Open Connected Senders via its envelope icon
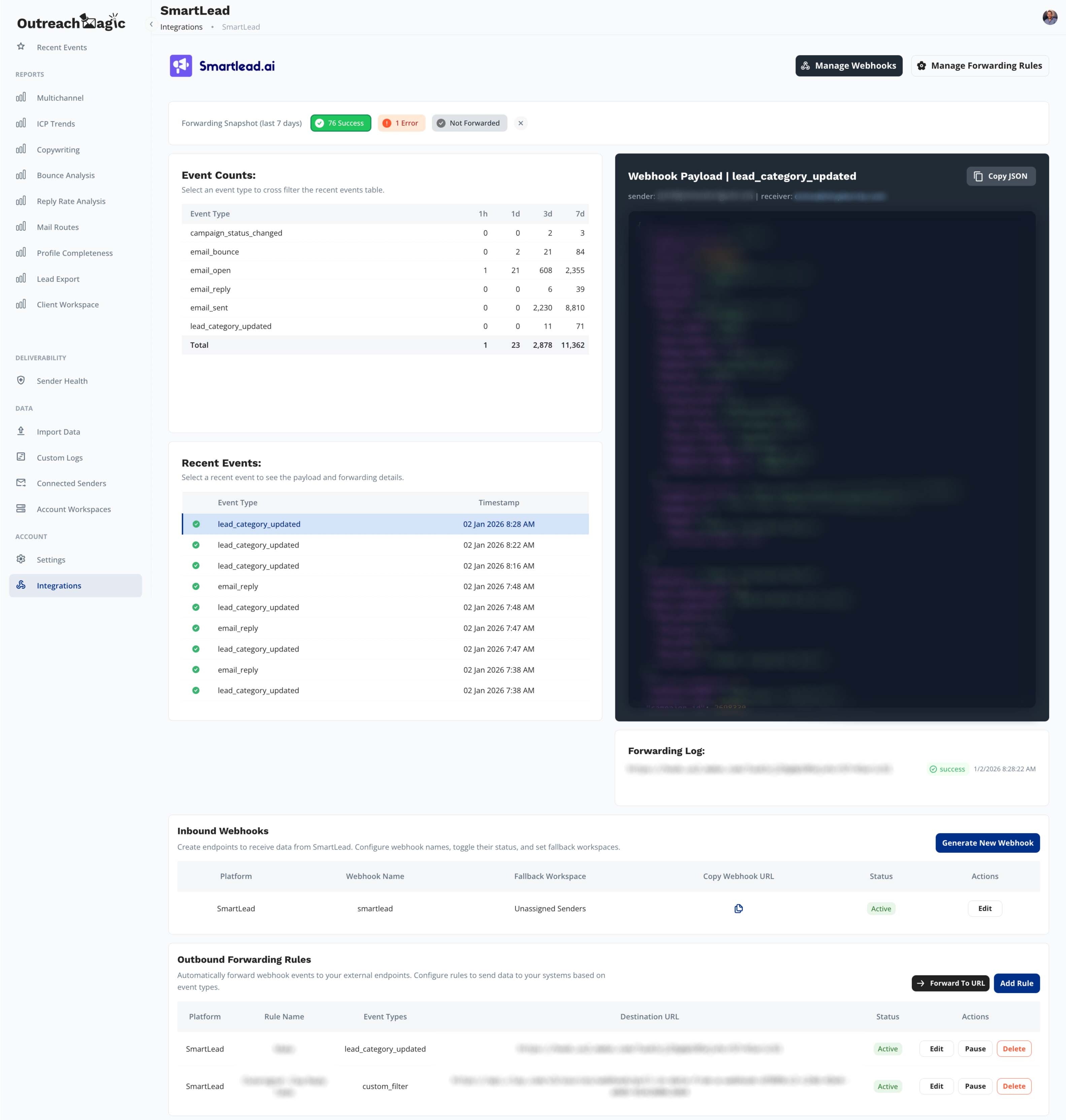The height and width of the screenshot is (1120, 1066). coord(21,482)
